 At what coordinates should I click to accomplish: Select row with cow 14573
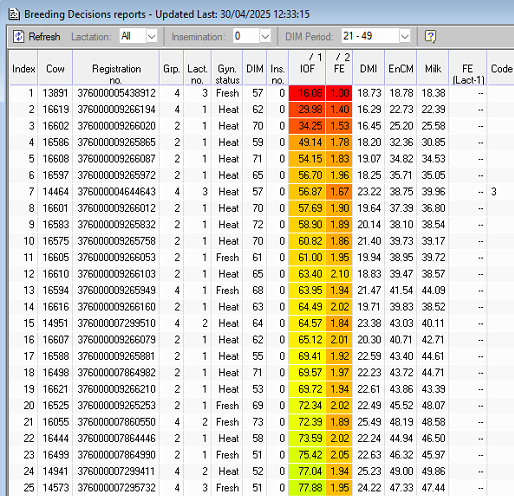(x=257, y=488)
